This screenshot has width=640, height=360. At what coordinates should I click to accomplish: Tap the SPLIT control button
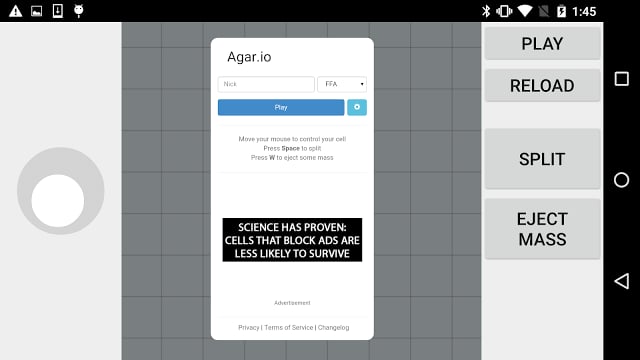click(542, 159)
